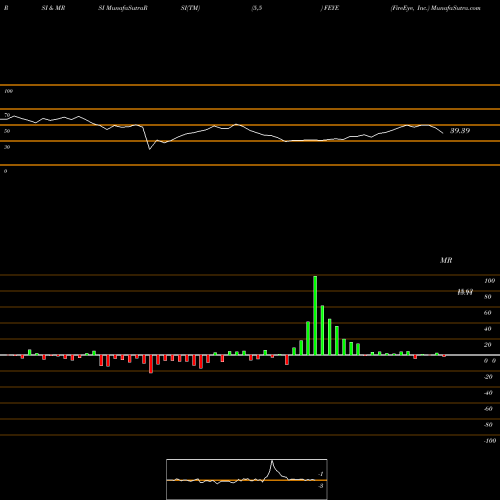Click the RSI axis label 50
Screen dimensions: 500x500
click(x=7, y=131)
